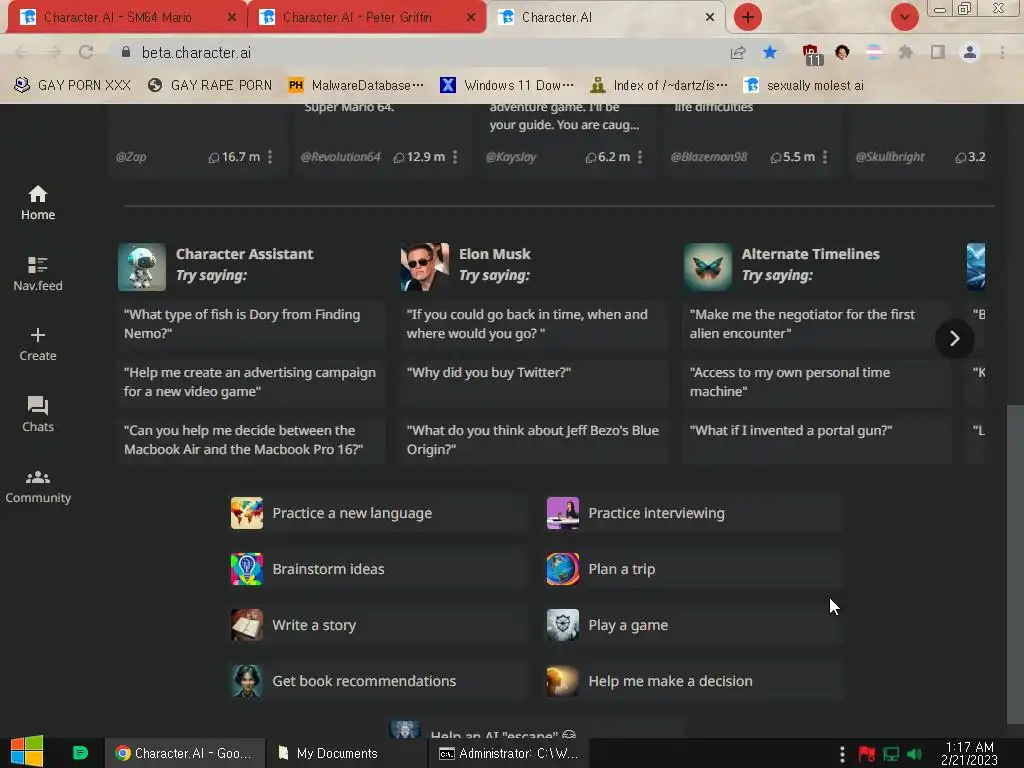Open options menu for @Kayslay card
Screen dimensions: 1024x768
(640, 157)
